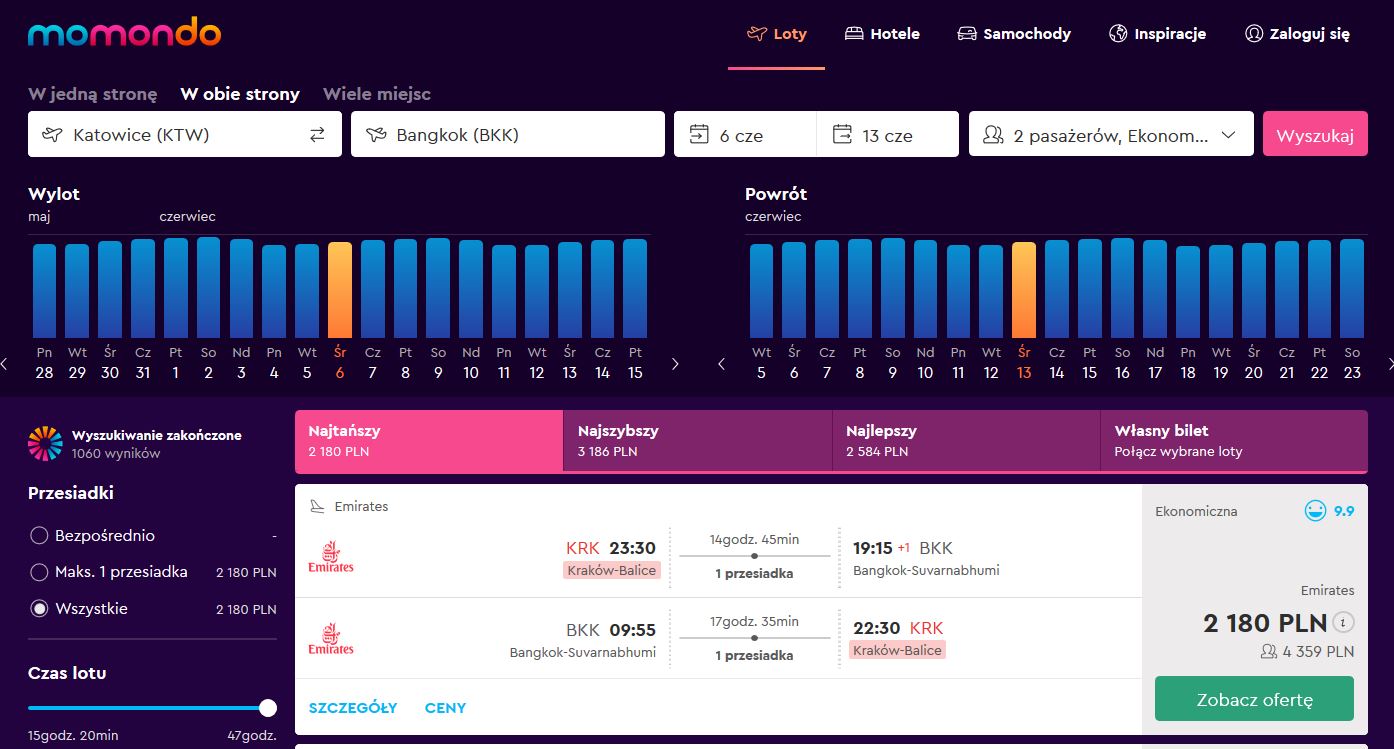This screenshot has width=1394, height=749.
Task: Show earlier return dates with left arrow
Action: (x=722, y=364)
